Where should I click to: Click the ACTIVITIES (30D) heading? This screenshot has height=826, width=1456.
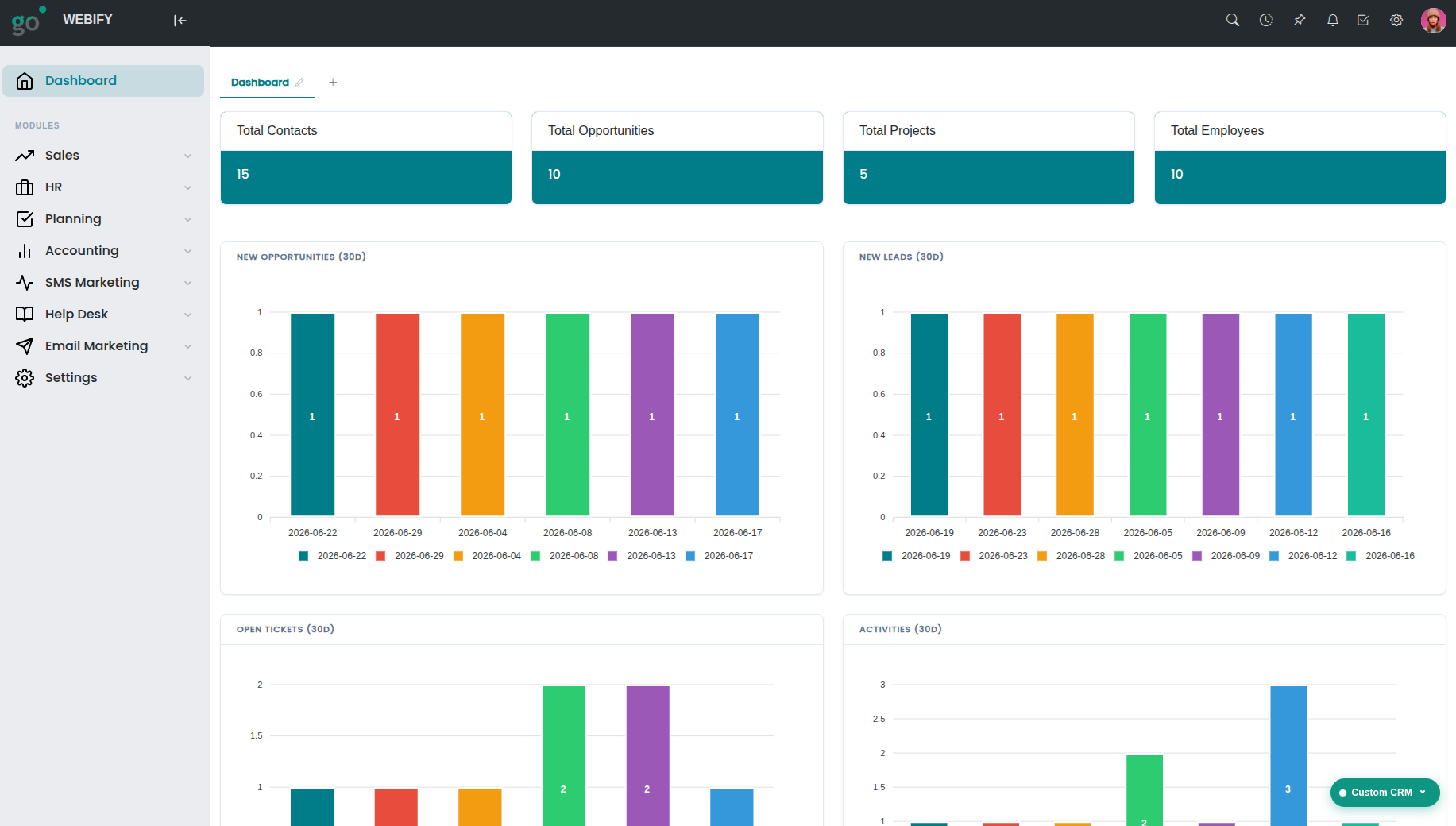(x=900, y=629)
